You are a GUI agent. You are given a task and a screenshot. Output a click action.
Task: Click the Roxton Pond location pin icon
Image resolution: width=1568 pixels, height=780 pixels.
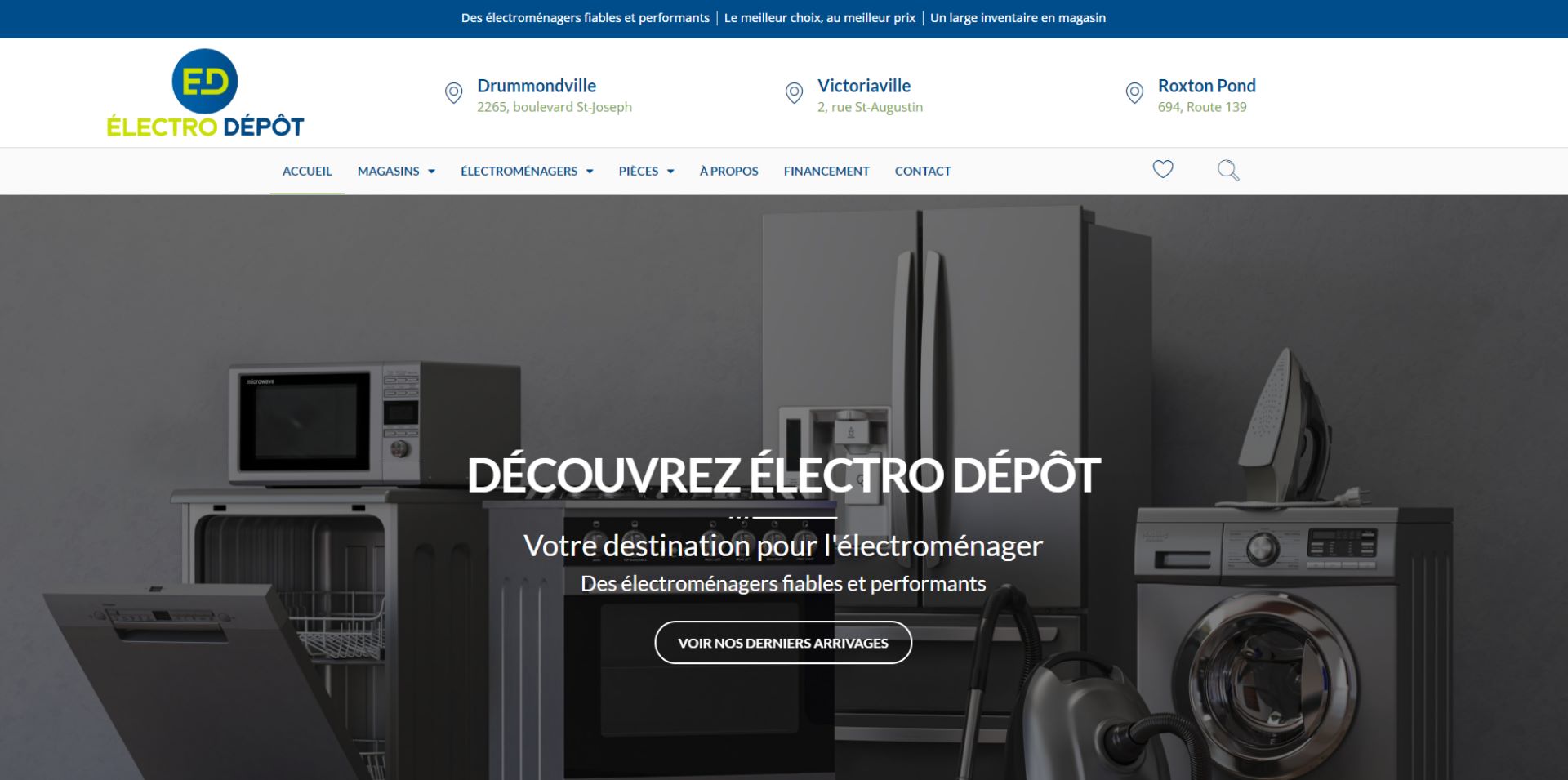point(1134,93)
